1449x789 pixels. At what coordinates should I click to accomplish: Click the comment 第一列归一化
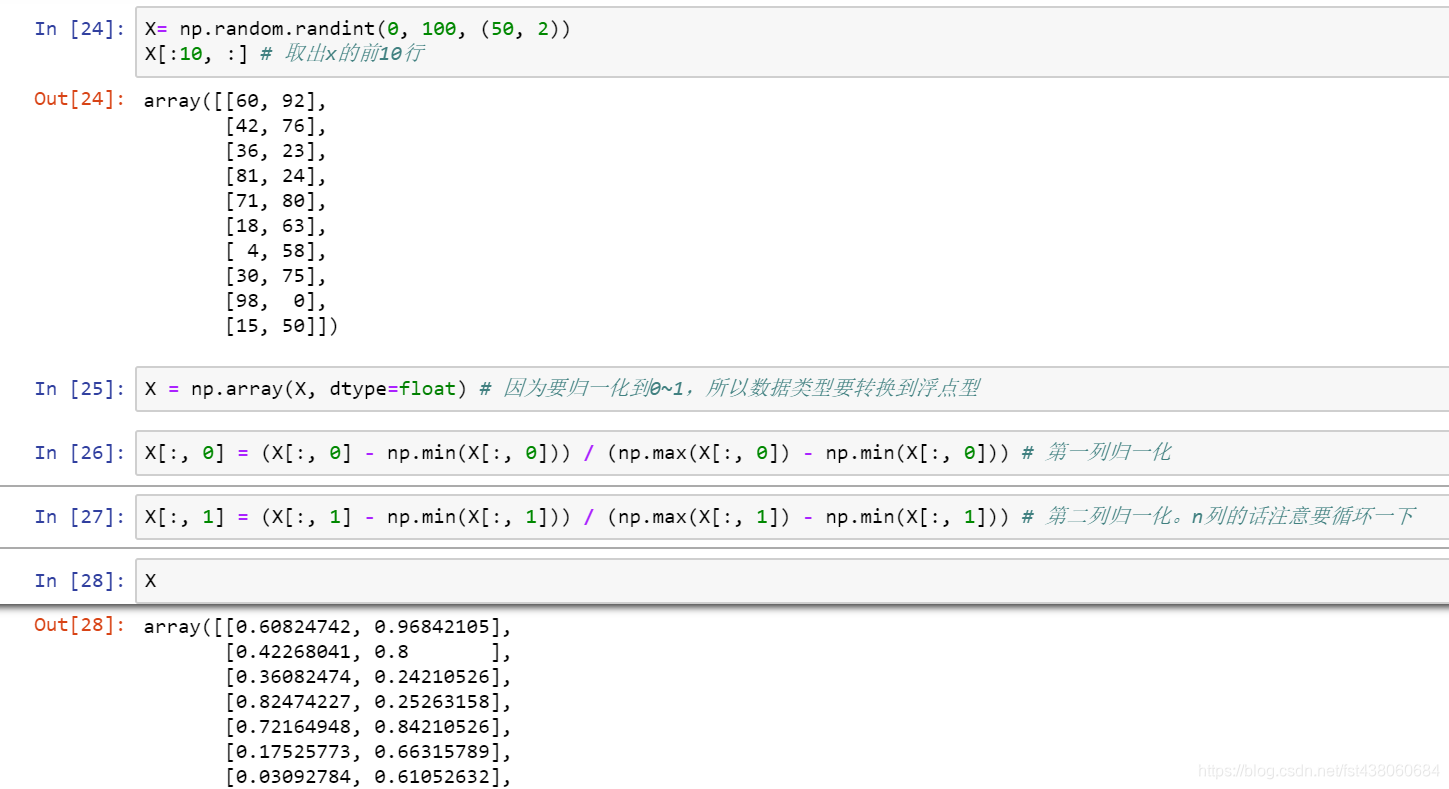[x=1096, y=452]
